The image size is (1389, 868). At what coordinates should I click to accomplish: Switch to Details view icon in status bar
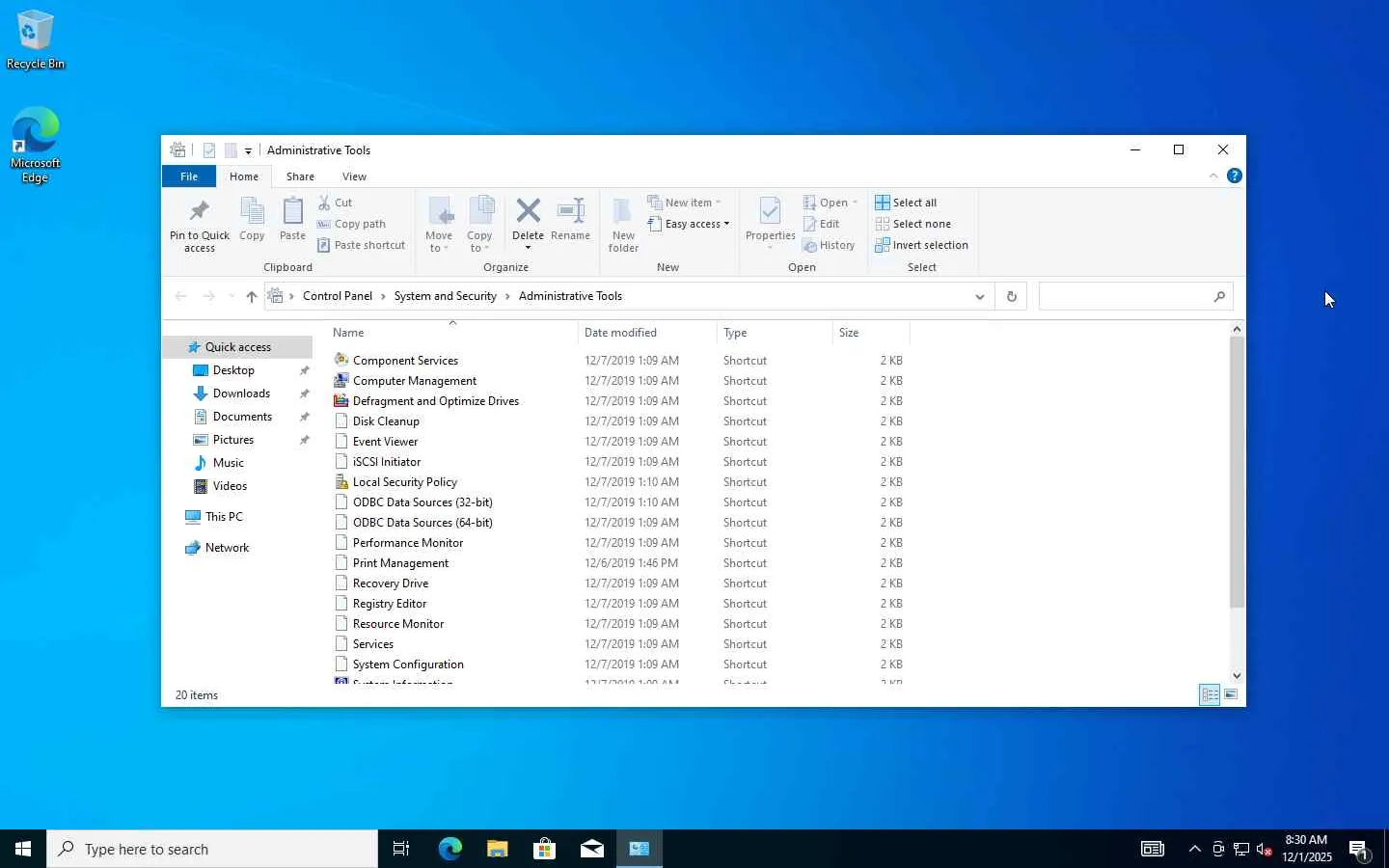pos(1210,694)
